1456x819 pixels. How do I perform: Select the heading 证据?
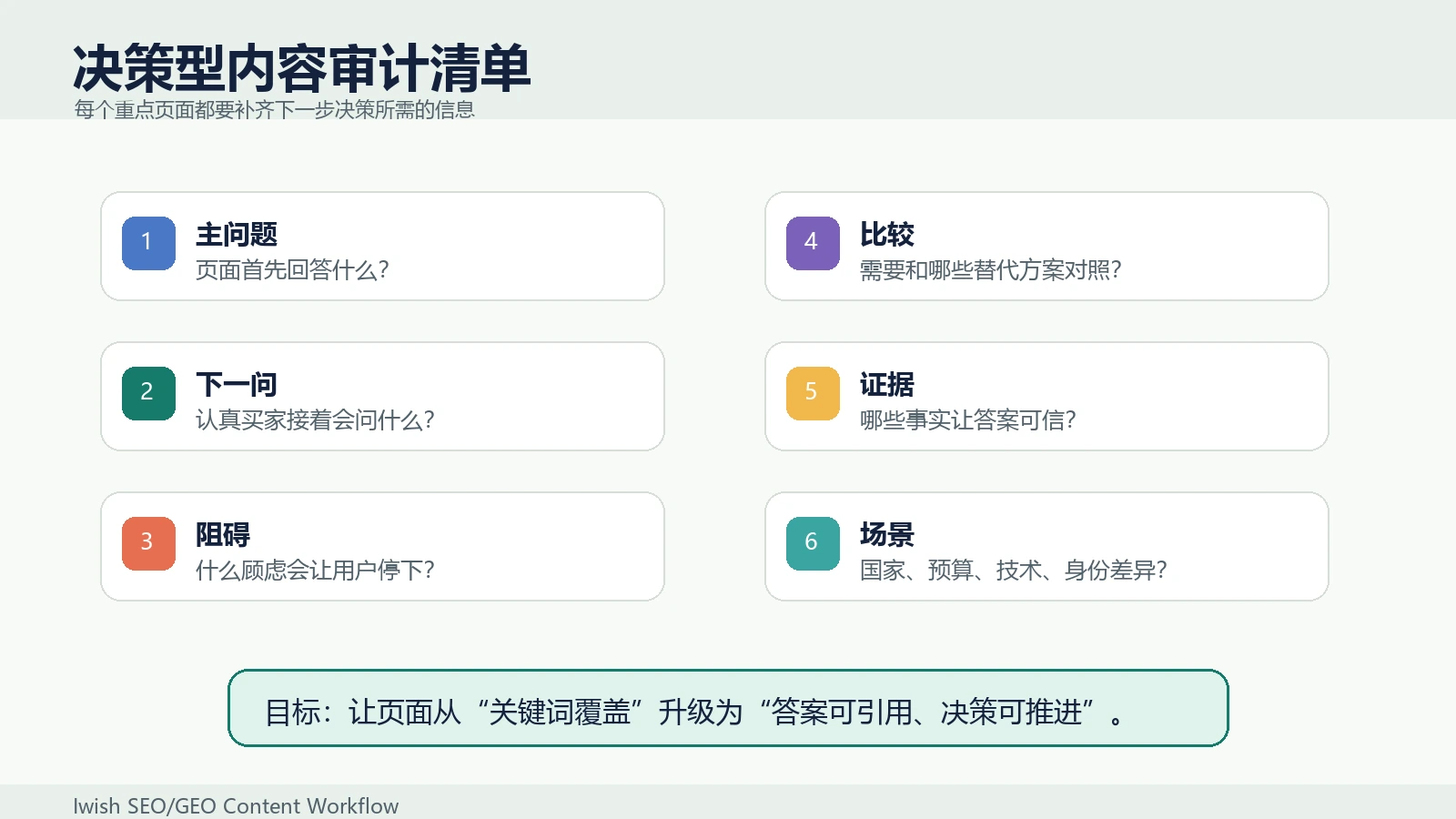click(x=887, y=385)
